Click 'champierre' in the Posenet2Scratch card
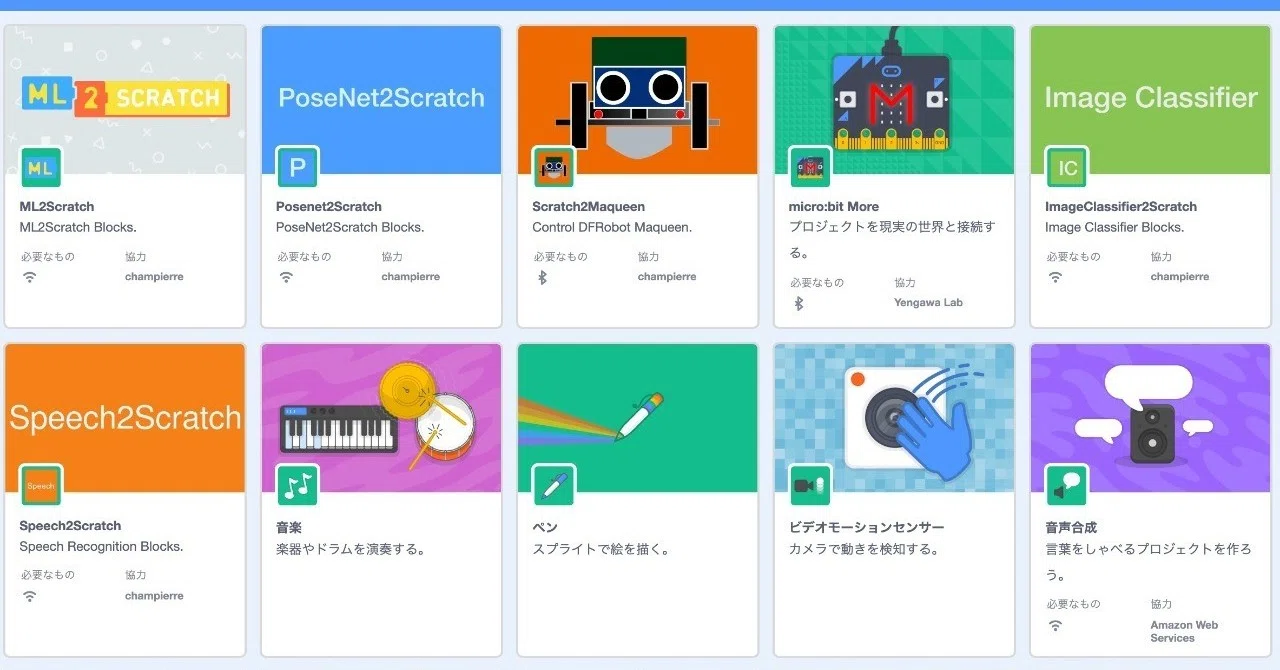Image resolution: width=1280 pixels, height=670 pixels. point(410,277)
